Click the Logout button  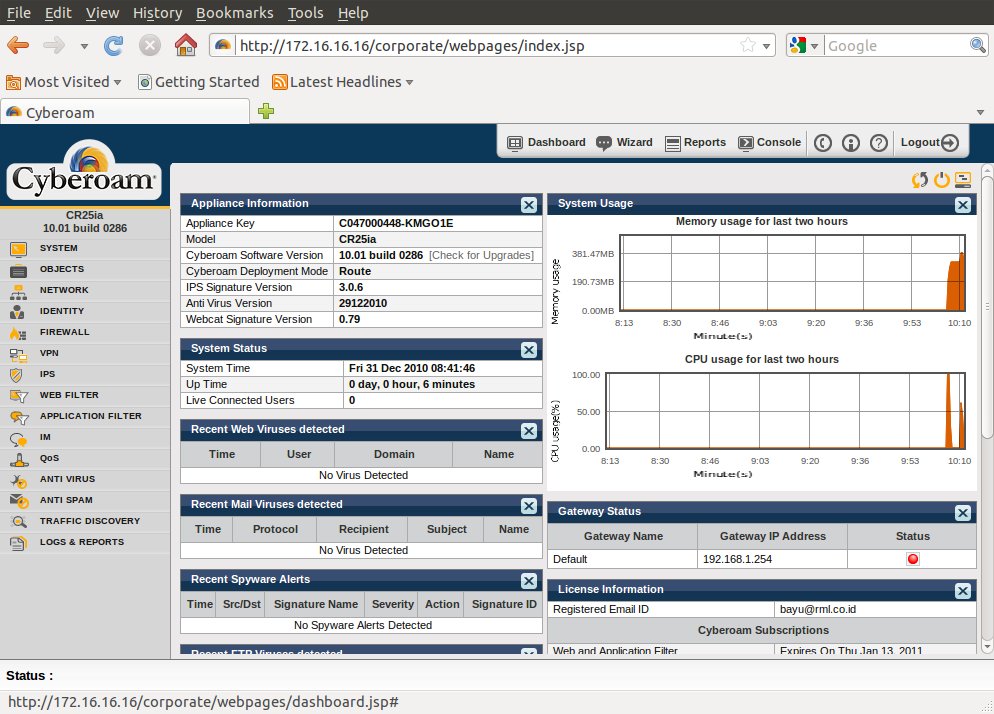pos(929,143)
